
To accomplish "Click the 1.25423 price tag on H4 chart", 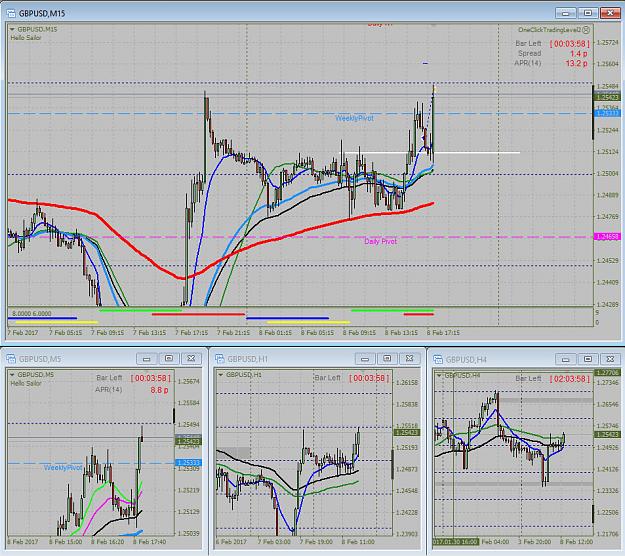I will [607, 434].
